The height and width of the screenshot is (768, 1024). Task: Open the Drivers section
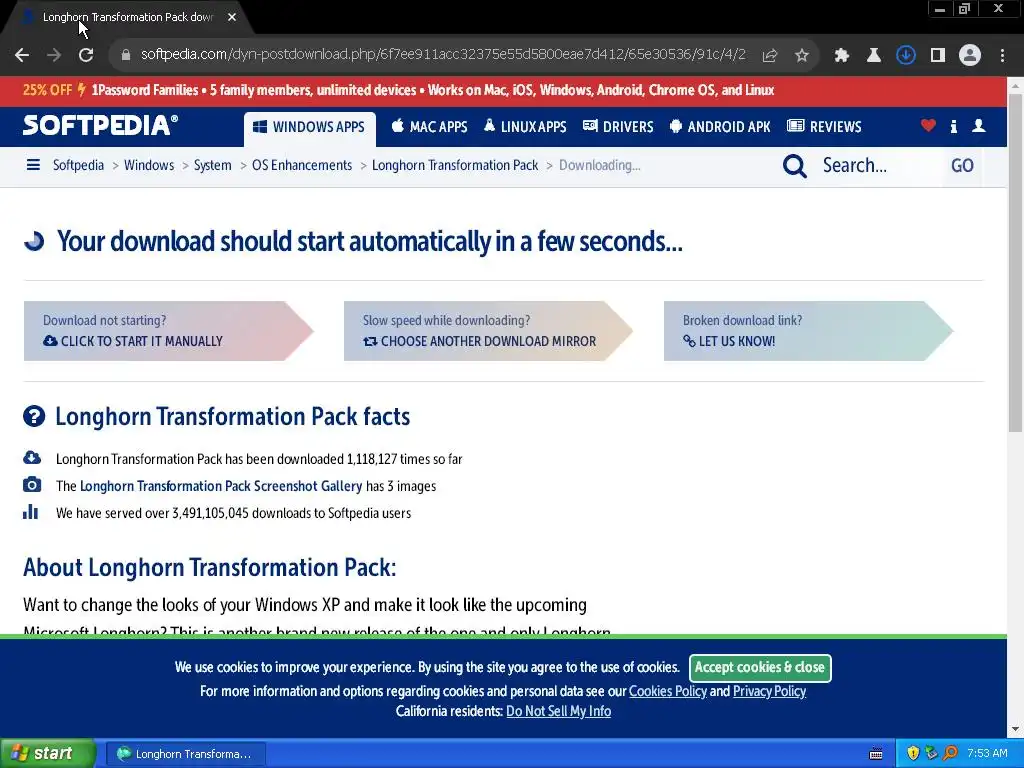(x=618, y=127)
